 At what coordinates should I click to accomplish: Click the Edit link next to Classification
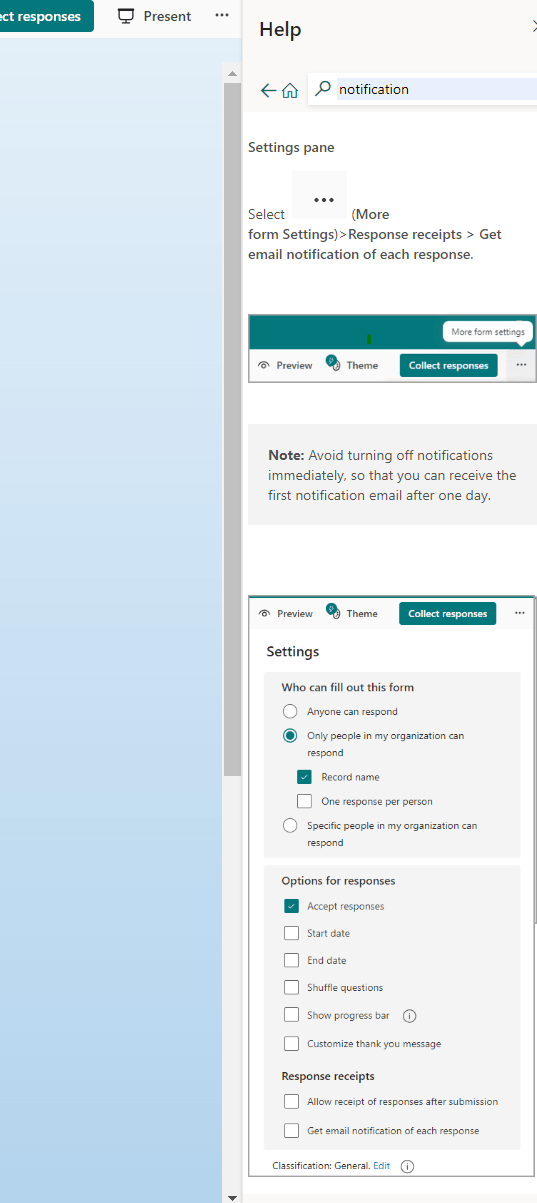point(381,1166)
